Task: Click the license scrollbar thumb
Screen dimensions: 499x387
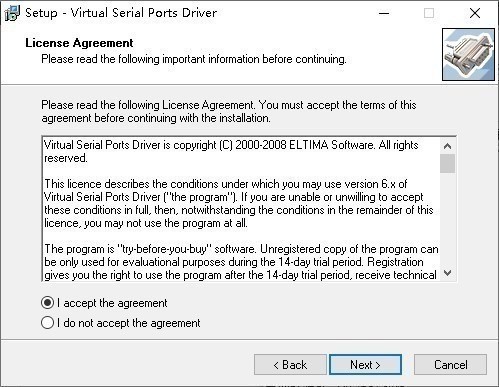Action: (448, 163)
